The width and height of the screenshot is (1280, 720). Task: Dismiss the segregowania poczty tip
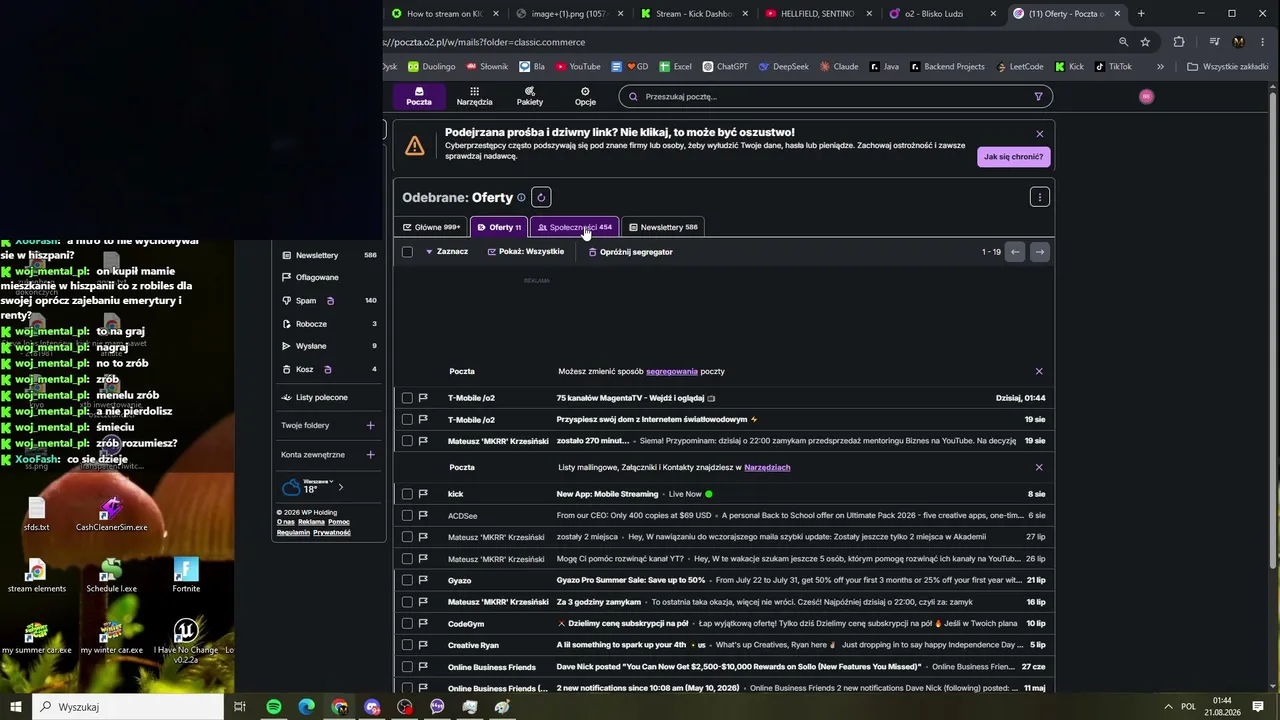click(x=1039, y=372)
